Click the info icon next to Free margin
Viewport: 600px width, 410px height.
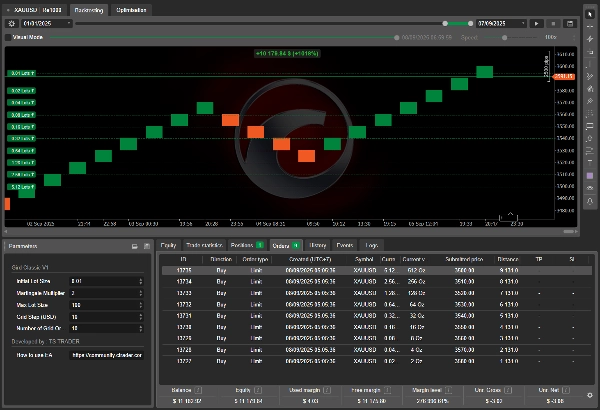[387, 390]
